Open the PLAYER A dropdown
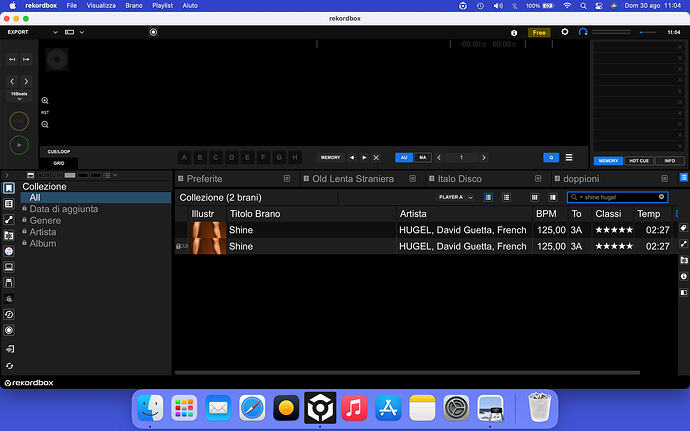The width and height of the screenshot is (690, 431). point(455,197)
